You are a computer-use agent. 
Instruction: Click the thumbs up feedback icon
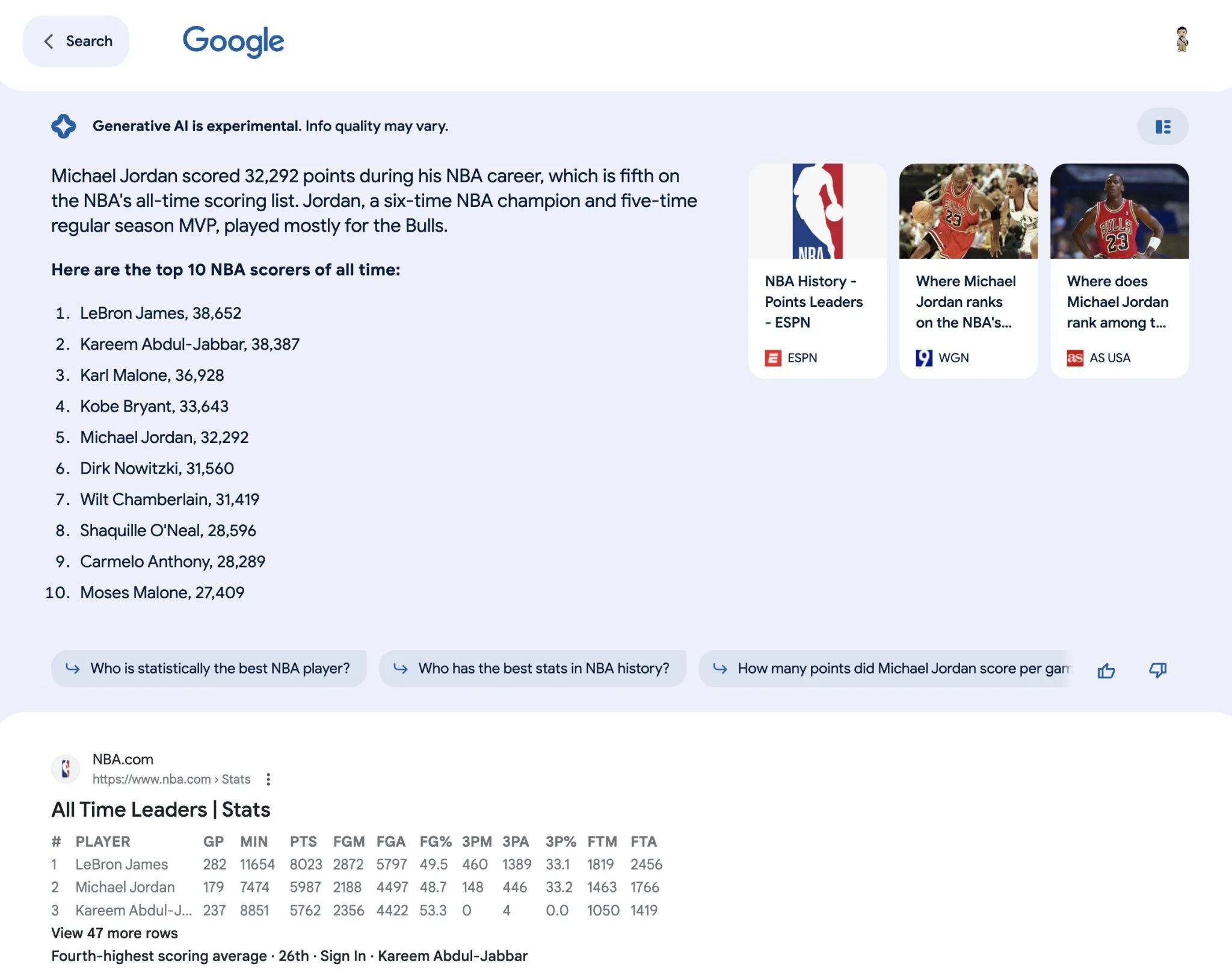(x=1106, y=670)
